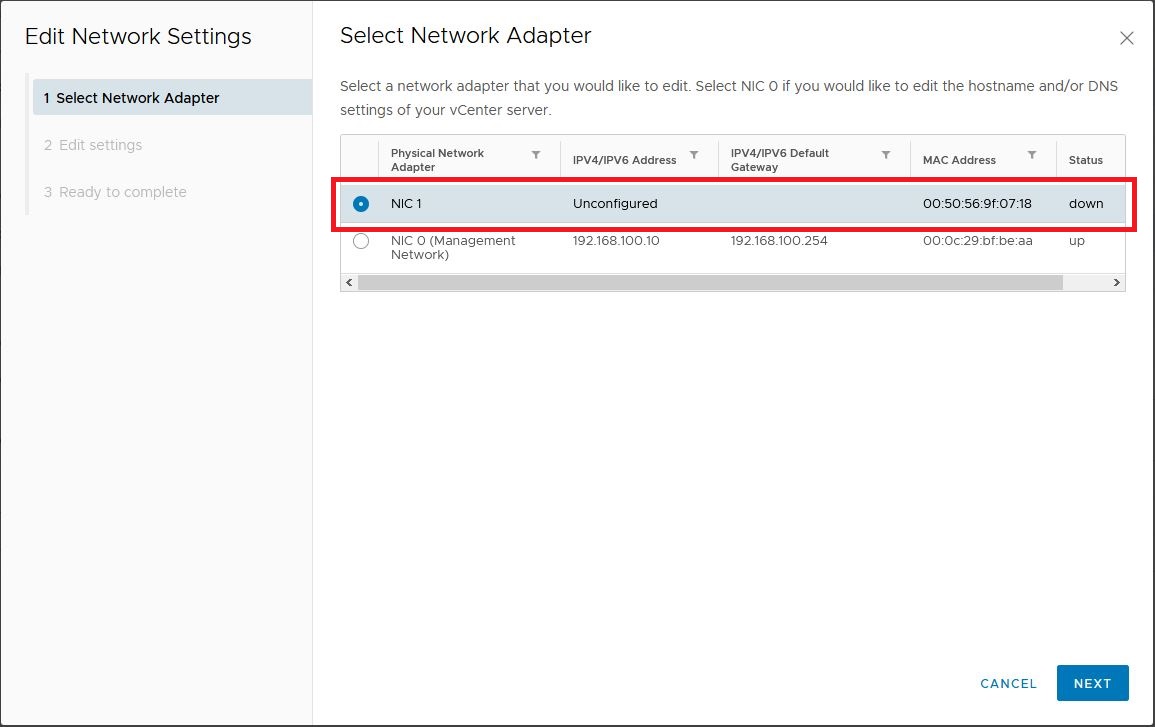Image resolution: width=1155 pixels, height=727 pixels.
Task: Click the right arrow of horizontal scrollbar
Action: (1117, 283)
